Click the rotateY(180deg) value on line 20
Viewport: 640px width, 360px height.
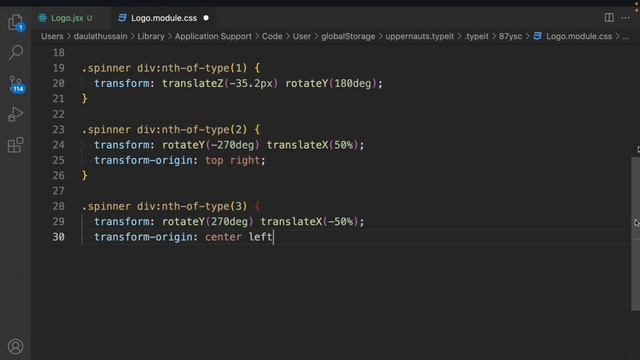tap(331, 83)
